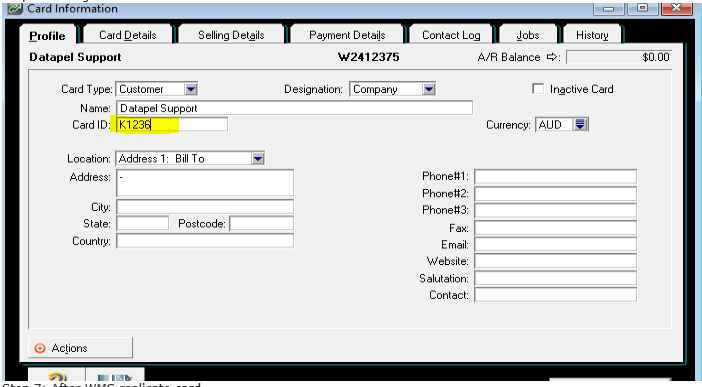The image size is (702, 387).
Task: Show the History tab
Action: point(592,35)
